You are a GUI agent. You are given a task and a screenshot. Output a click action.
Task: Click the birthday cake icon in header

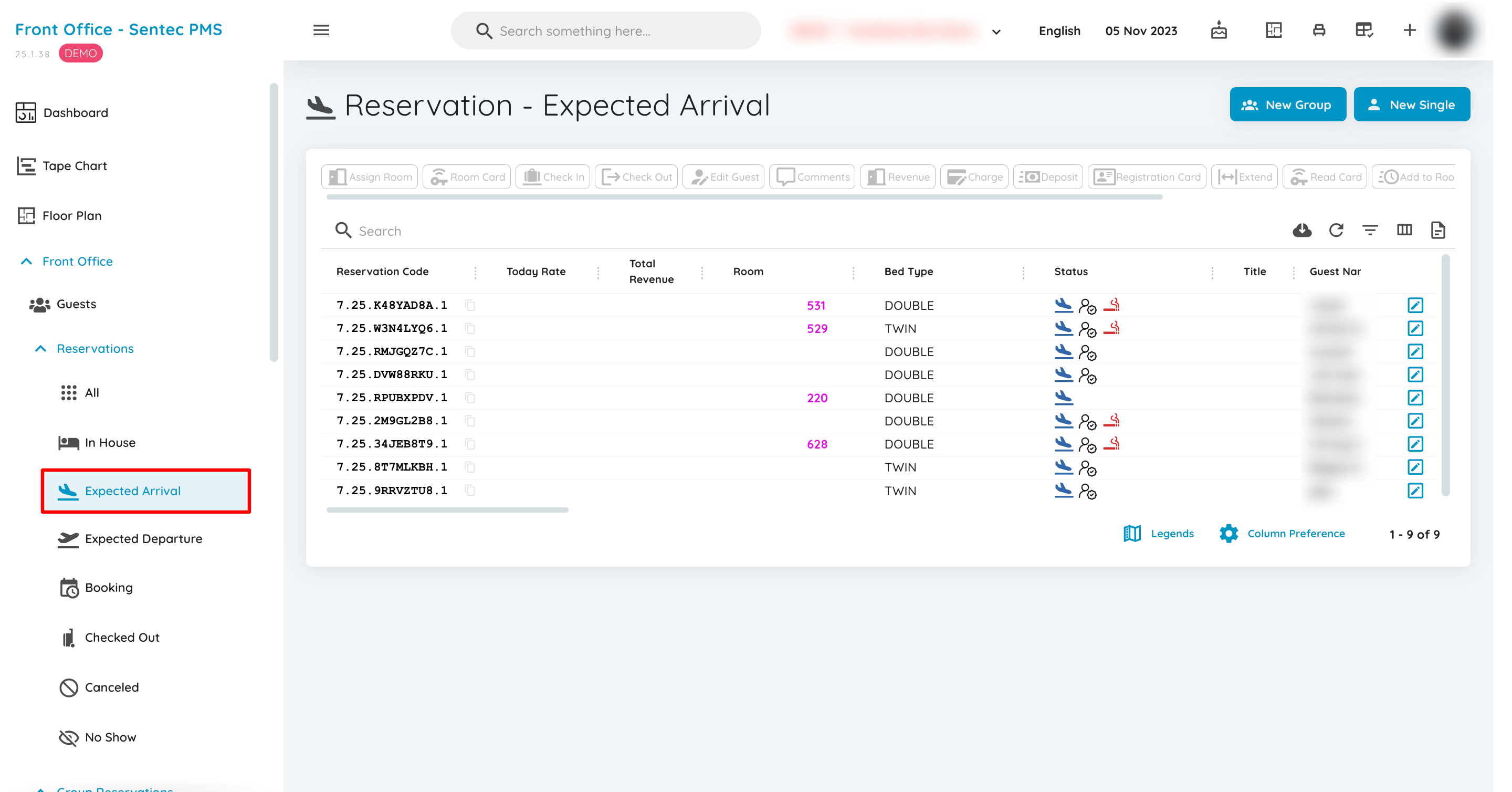click(1219, 30)
